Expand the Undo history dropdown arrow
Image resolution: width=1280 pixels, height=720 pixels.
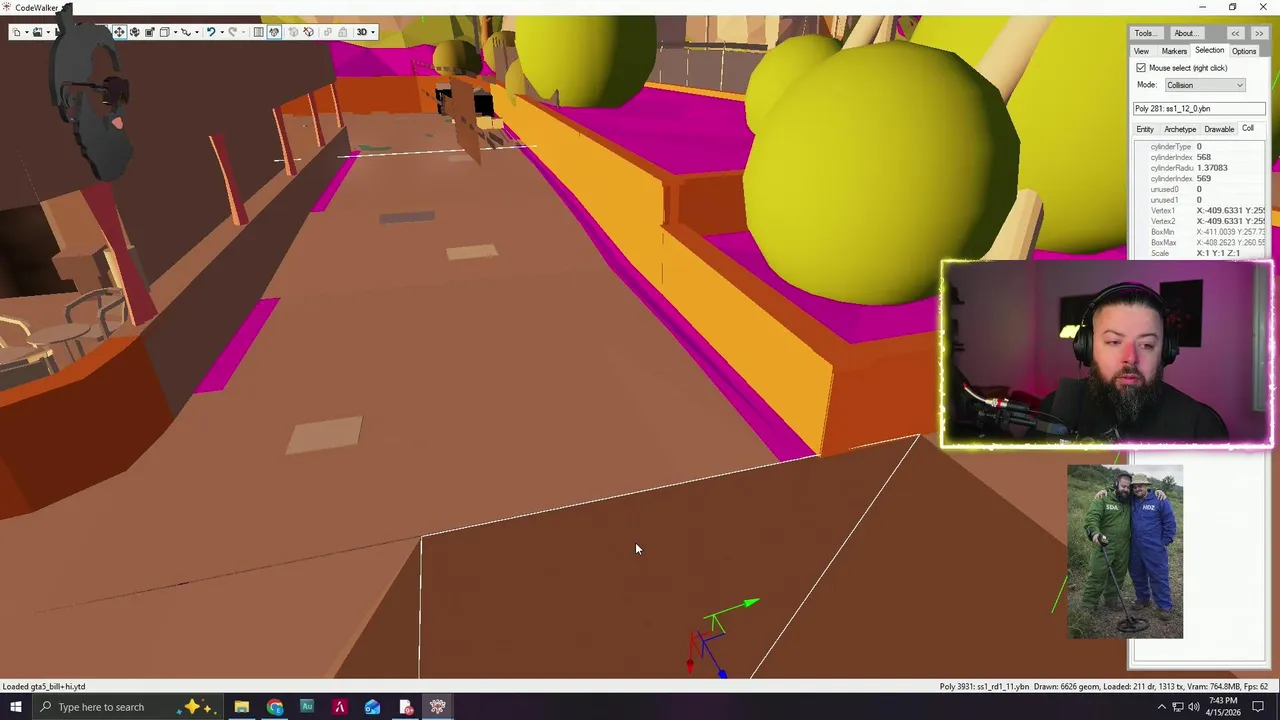[x=222, y=32]
